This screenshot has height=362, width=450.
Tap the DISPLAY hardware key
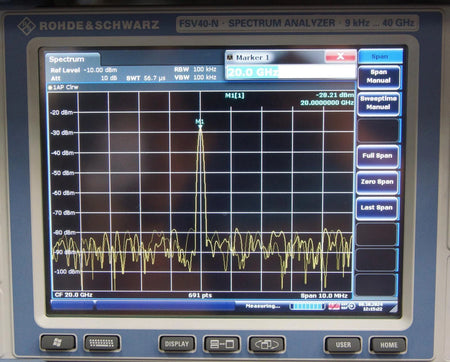pos(177,344)
